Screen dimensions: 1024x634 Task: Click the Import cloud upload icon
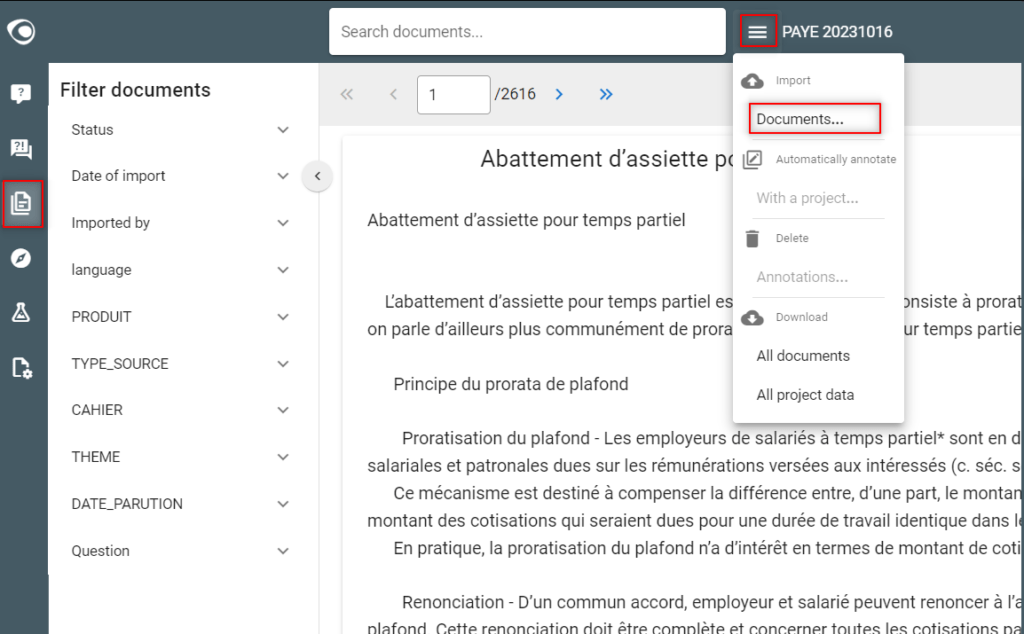tap(752, 81)
